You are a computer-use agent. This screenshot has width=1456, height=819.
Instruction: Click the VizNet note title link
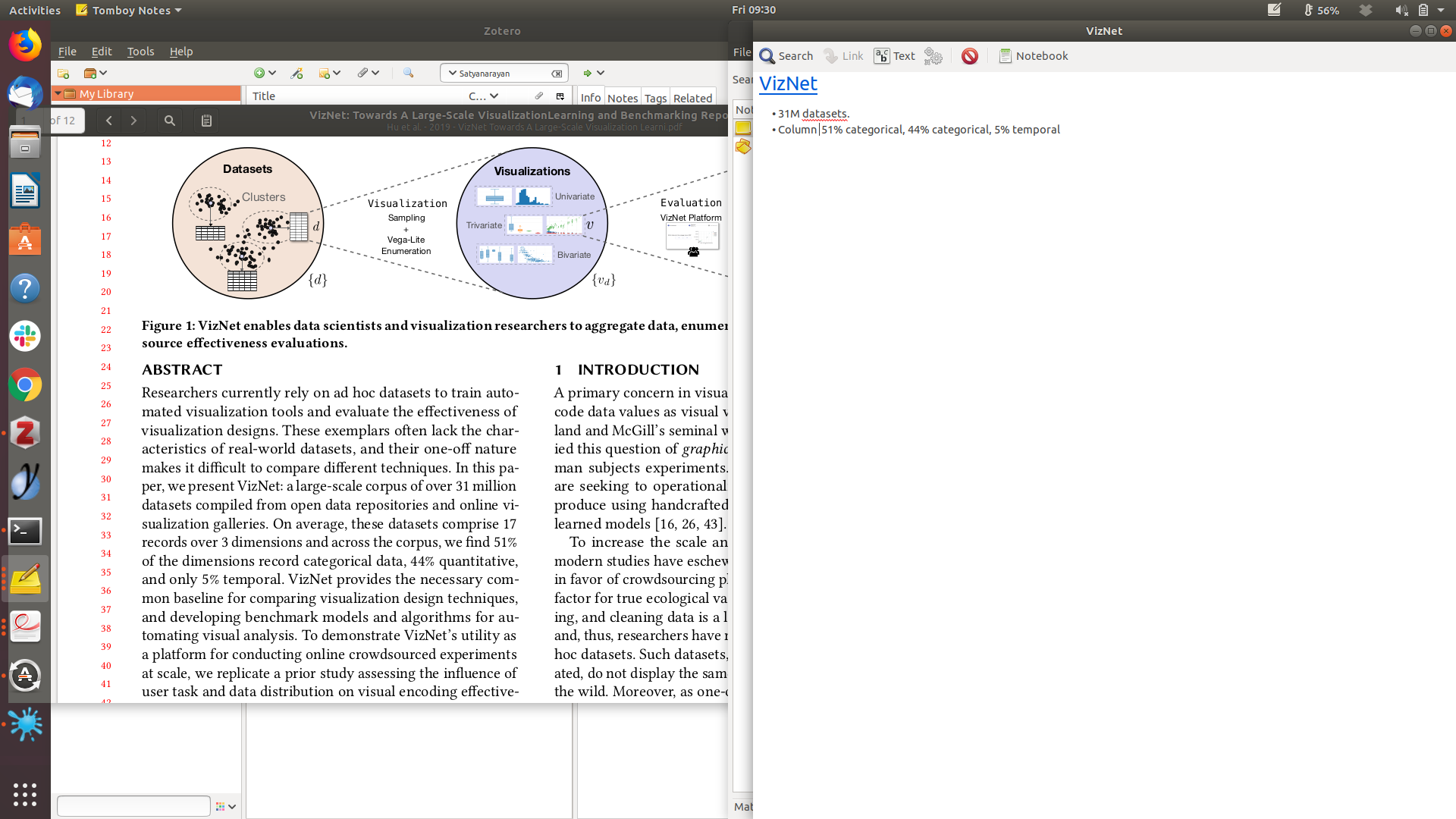788,83
